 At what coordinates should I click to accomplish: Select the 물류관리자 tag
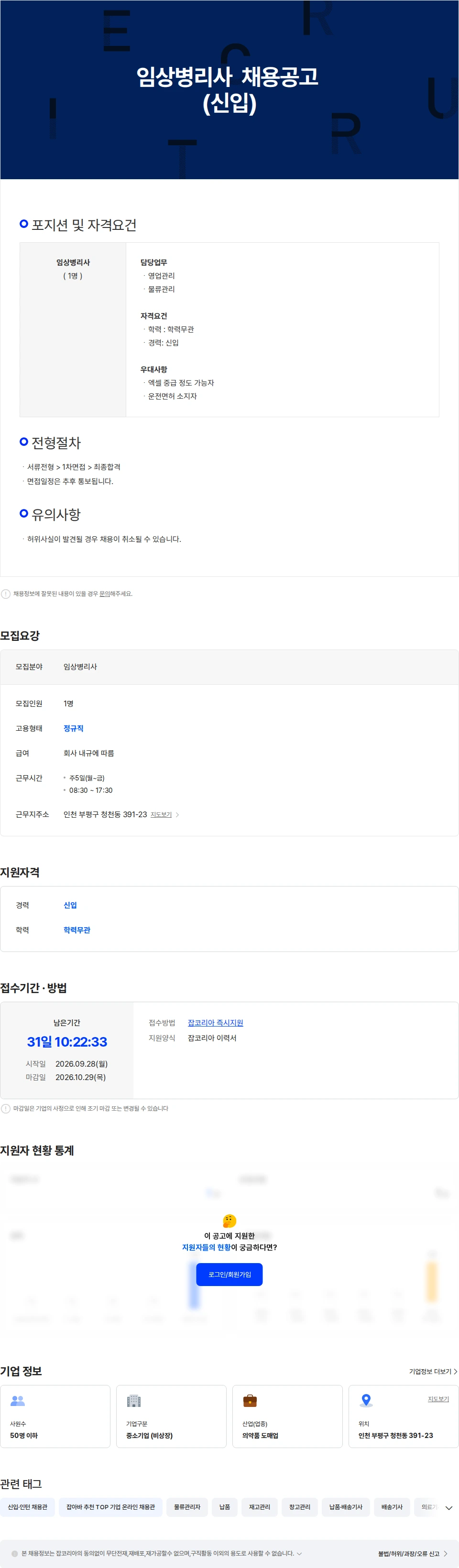[187, 1506]
